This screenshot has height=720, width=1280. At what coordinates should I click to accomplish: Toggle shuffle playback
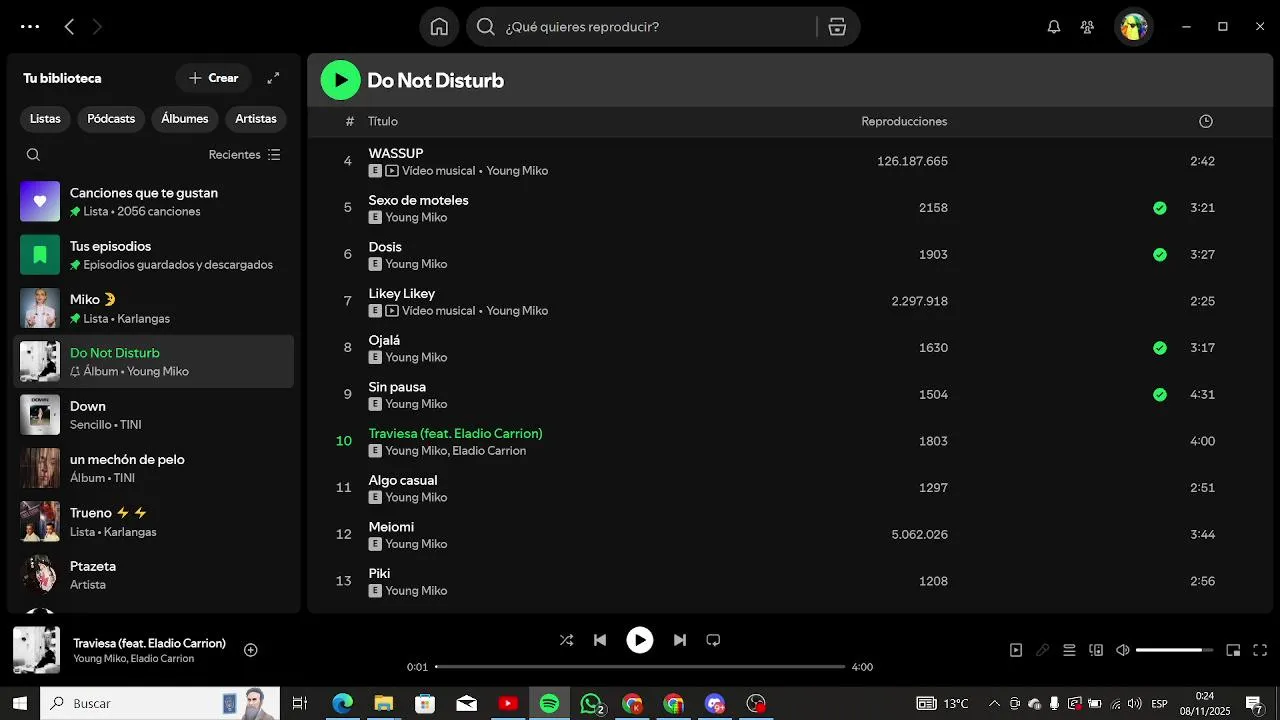[566, 640]
